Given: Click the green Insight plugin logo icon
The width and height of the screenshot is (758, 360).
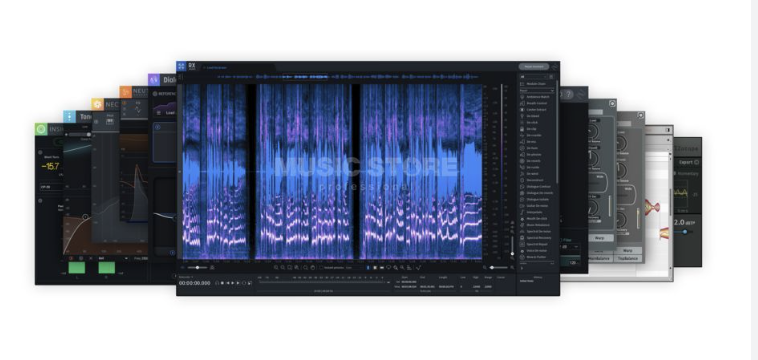Looking at the screenshot, I should (x=41, y=129).
